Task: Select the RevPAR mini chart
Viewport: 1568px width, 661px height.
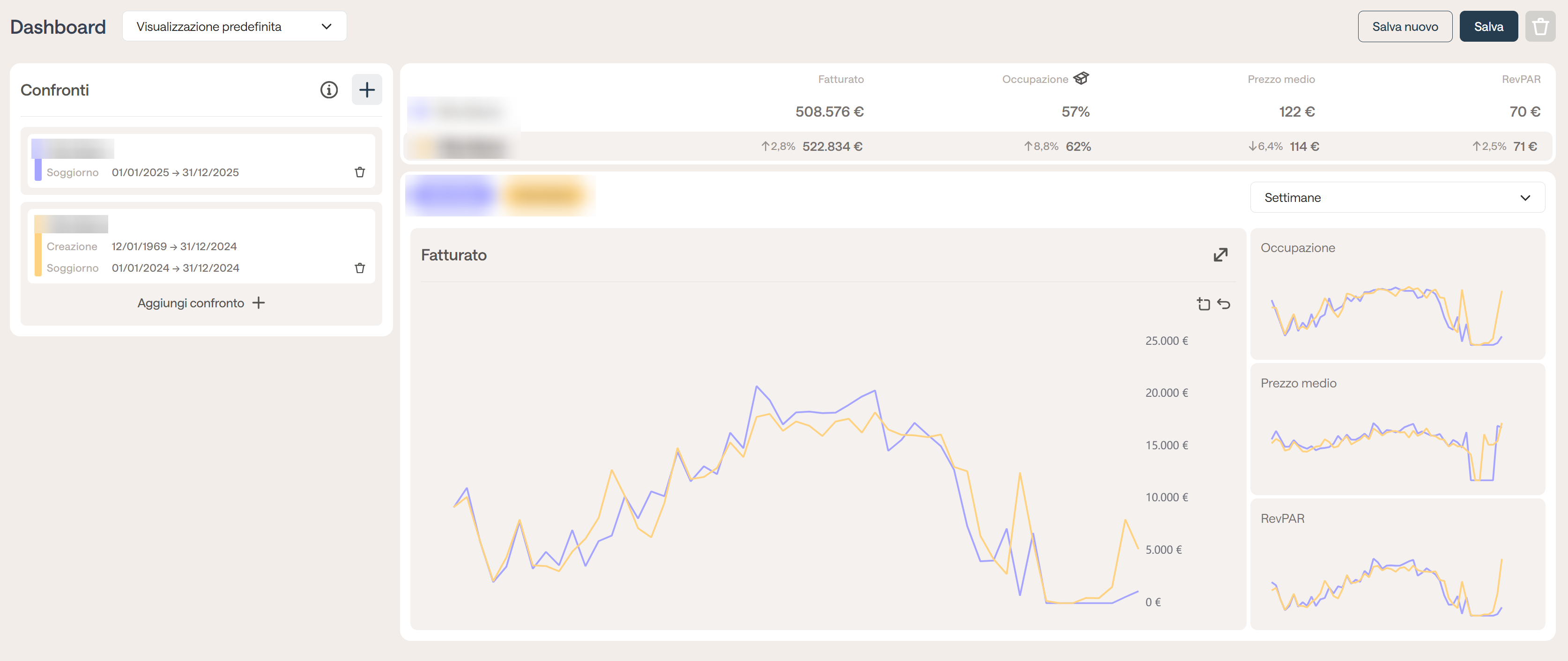Action: [x=1397, y=564]
